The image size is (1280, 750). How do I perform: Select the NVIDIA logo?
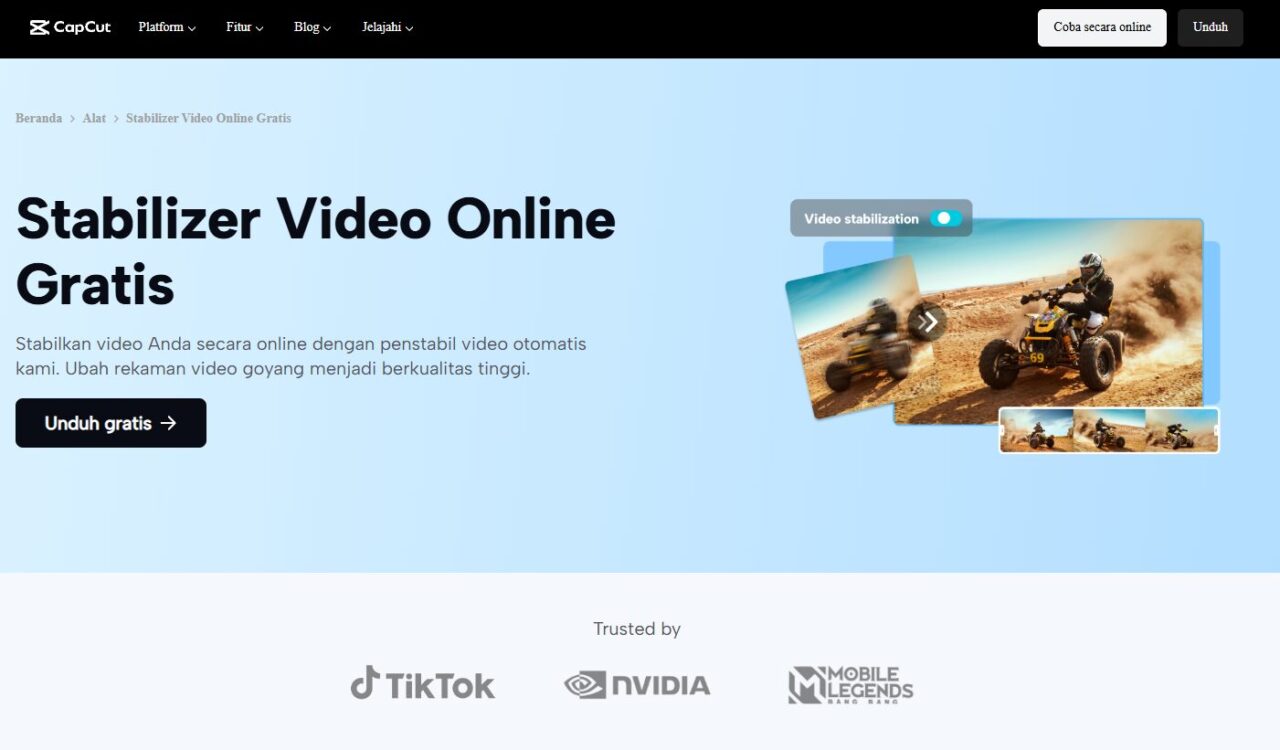pyautogui.click(x=637, y=685)
